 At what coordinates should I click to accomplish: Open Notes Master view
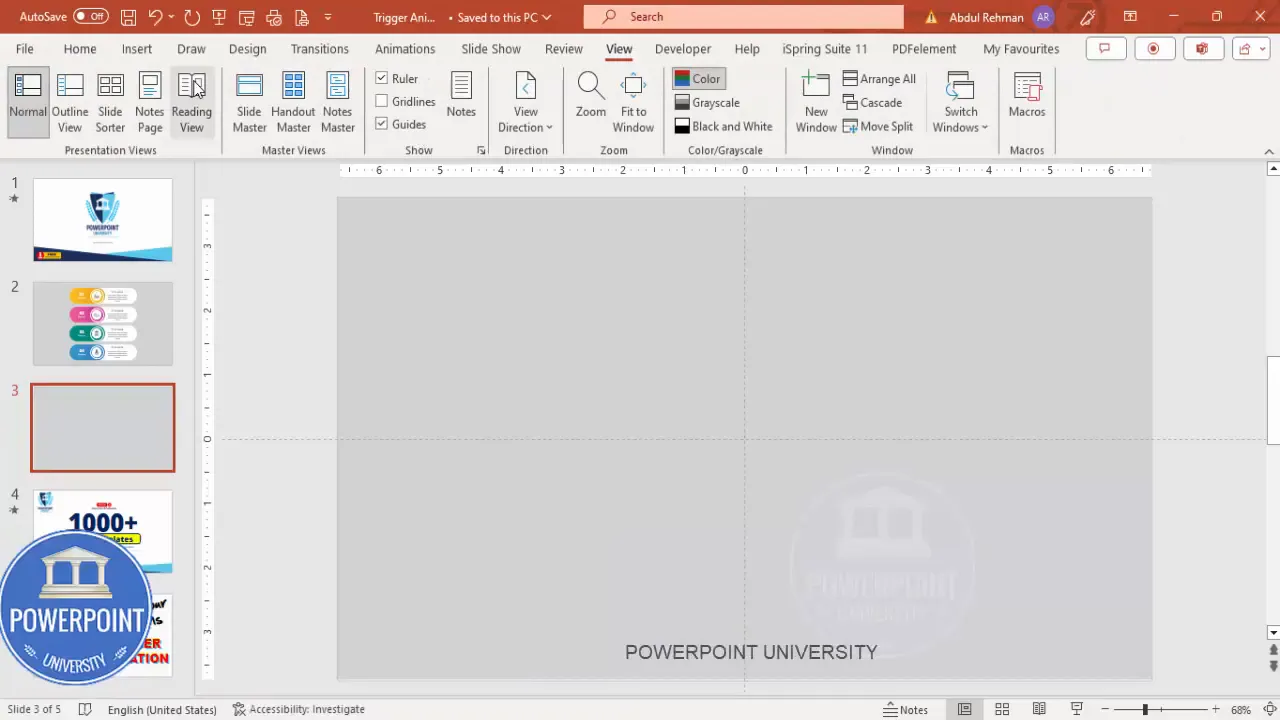coord(338,103)
